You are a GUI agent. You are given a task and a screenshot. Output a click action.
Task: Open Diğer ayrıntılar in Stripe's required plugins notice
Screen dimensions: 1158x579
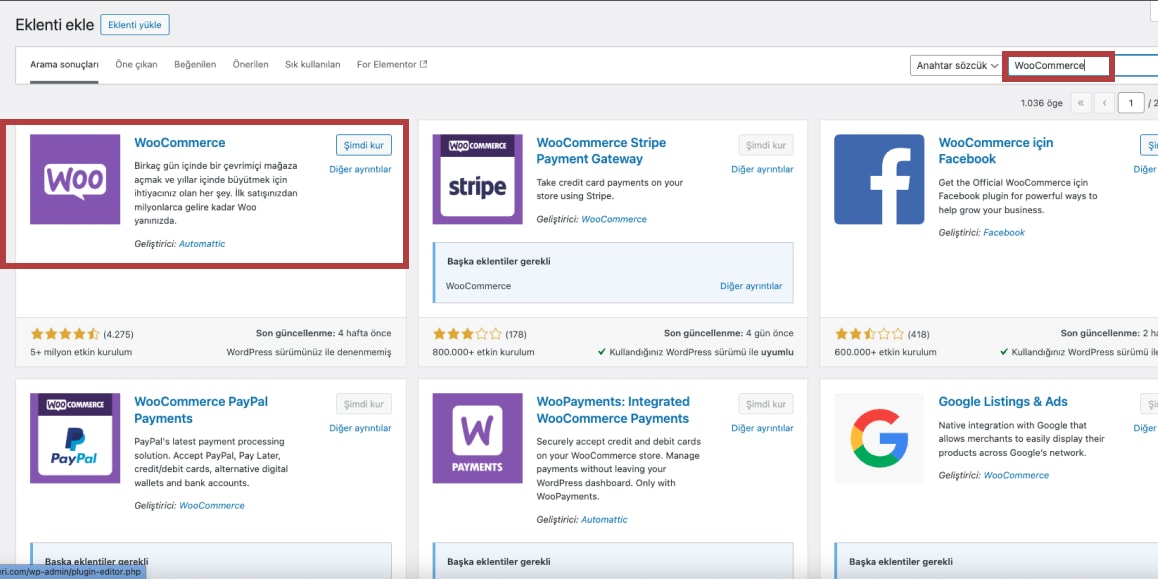751,286
